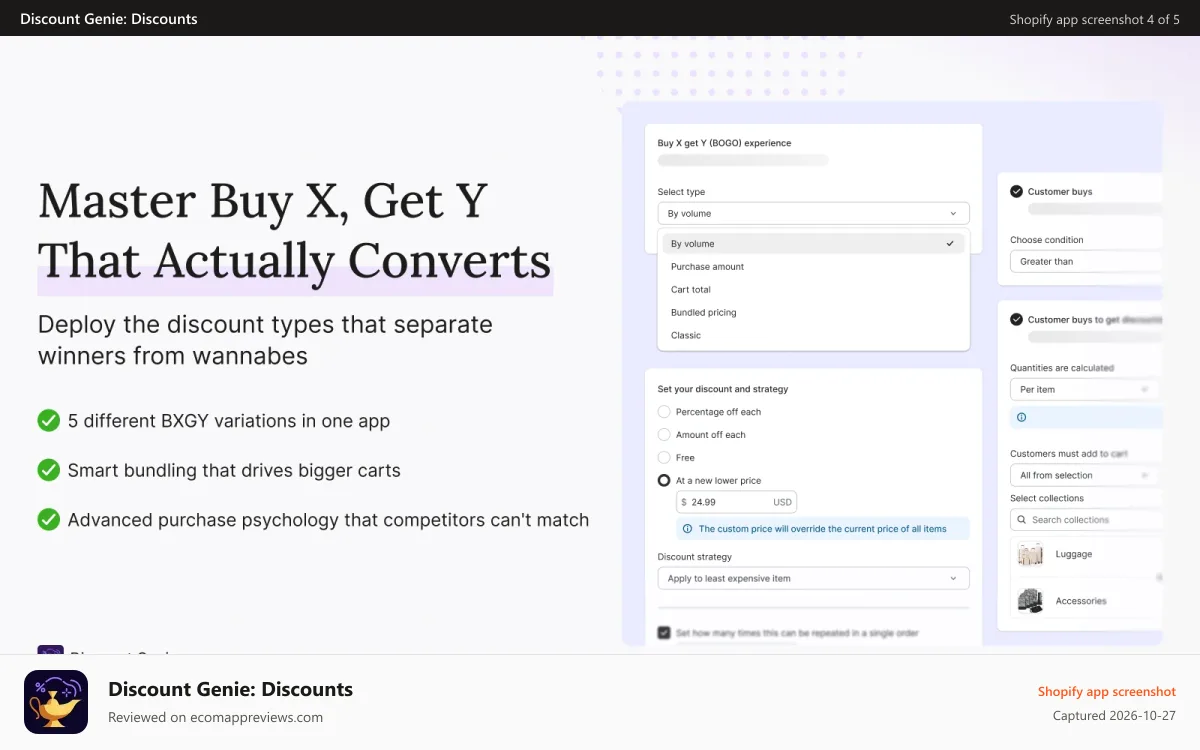This screenshot has width=1200, height=750.
Task: Choose By volume from the type list
Action: [x=813, y=244]
